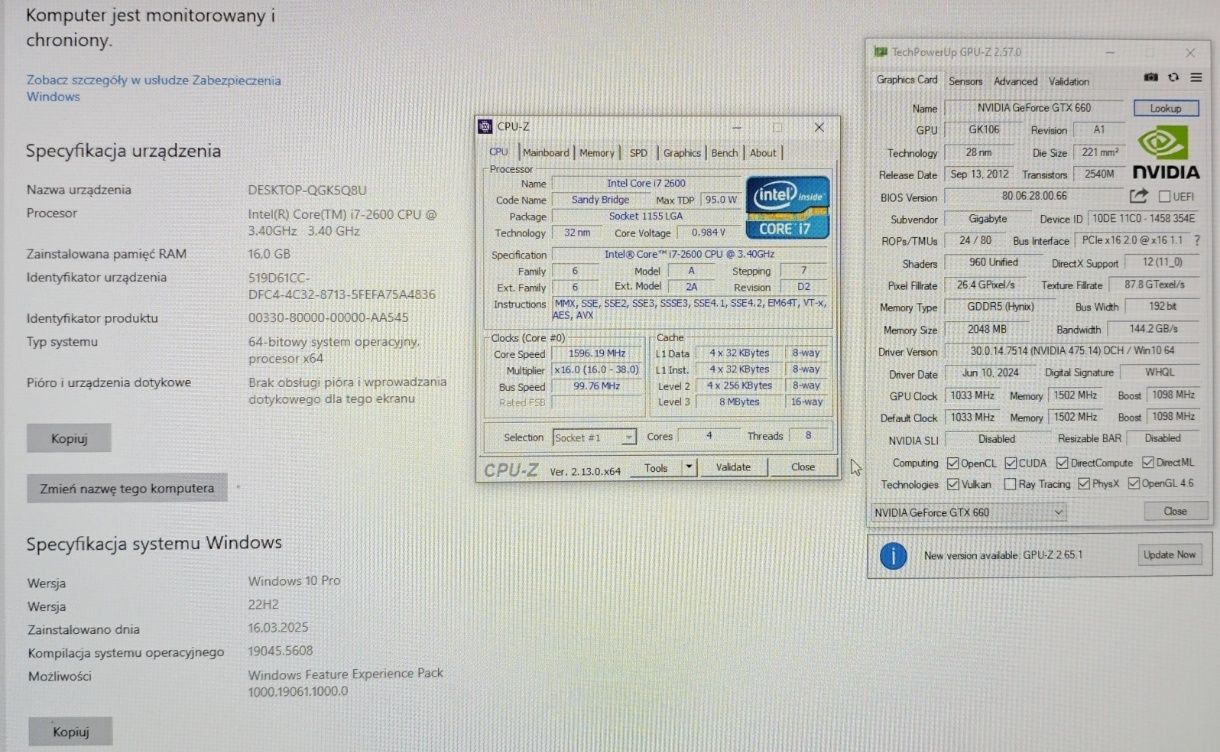Click the Device ID field in GPU-Z

pos(1144,219)
